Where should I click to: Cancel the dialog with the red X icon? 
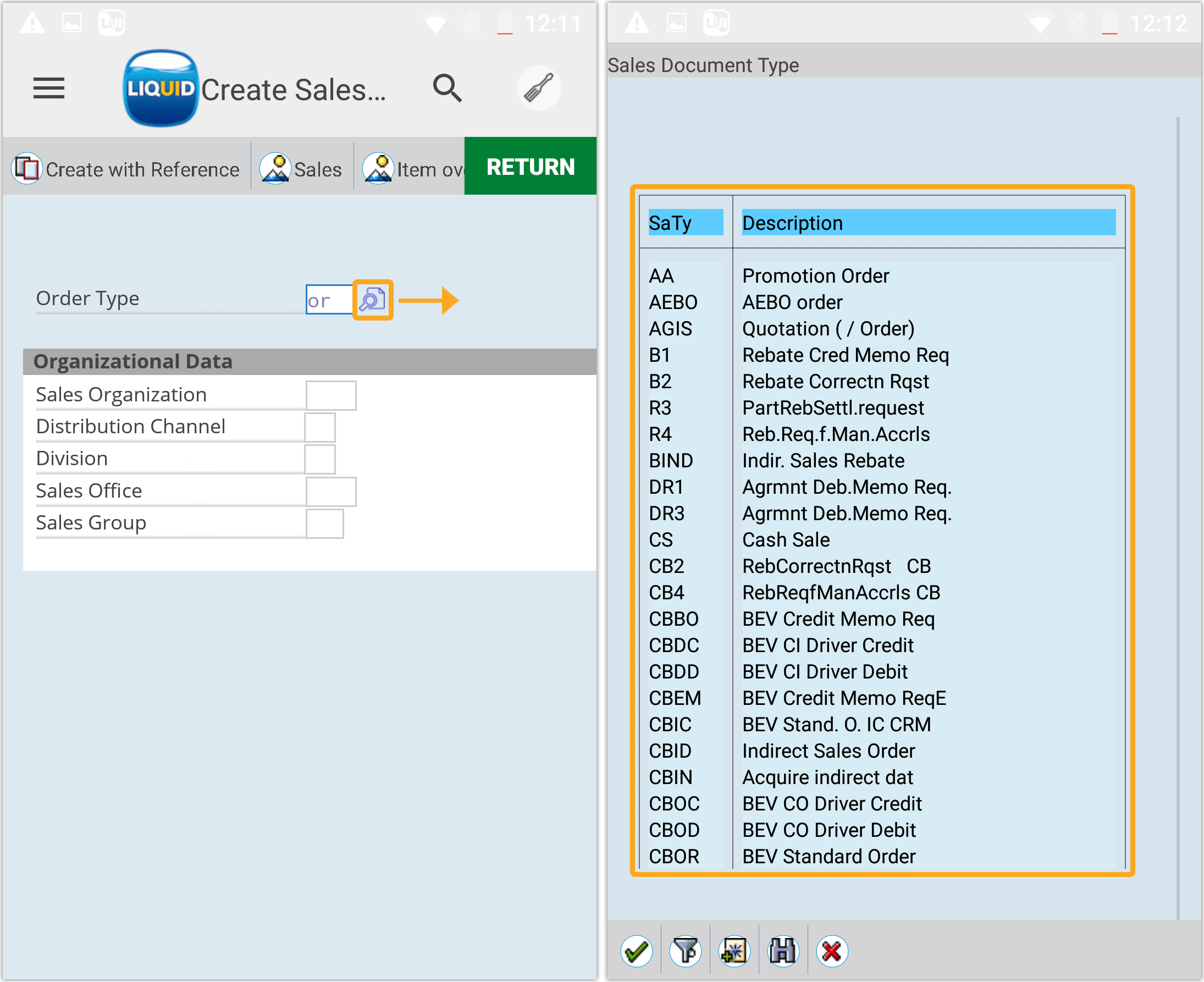(831, 951)
